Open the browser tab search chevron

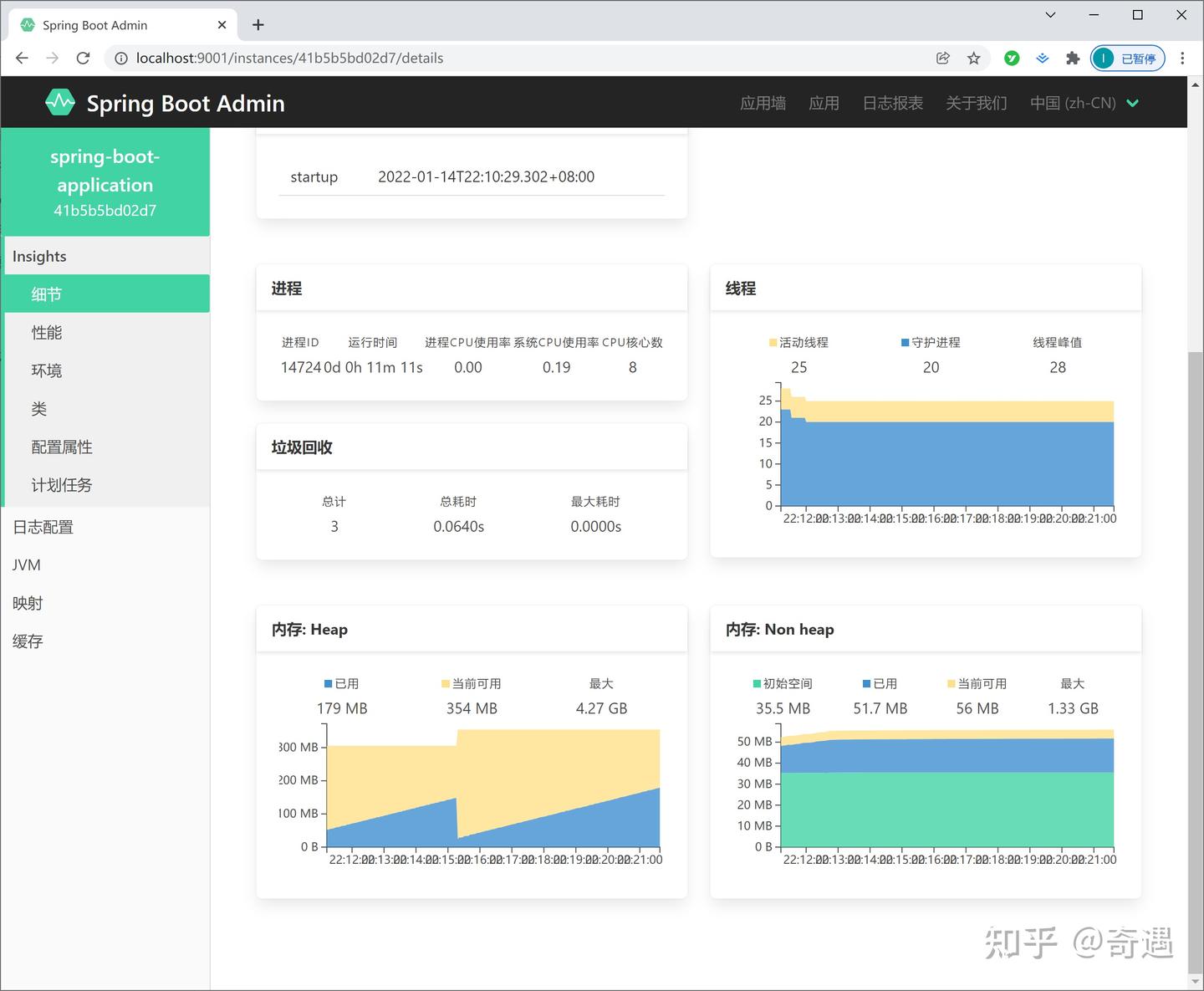click(1049, 15)
